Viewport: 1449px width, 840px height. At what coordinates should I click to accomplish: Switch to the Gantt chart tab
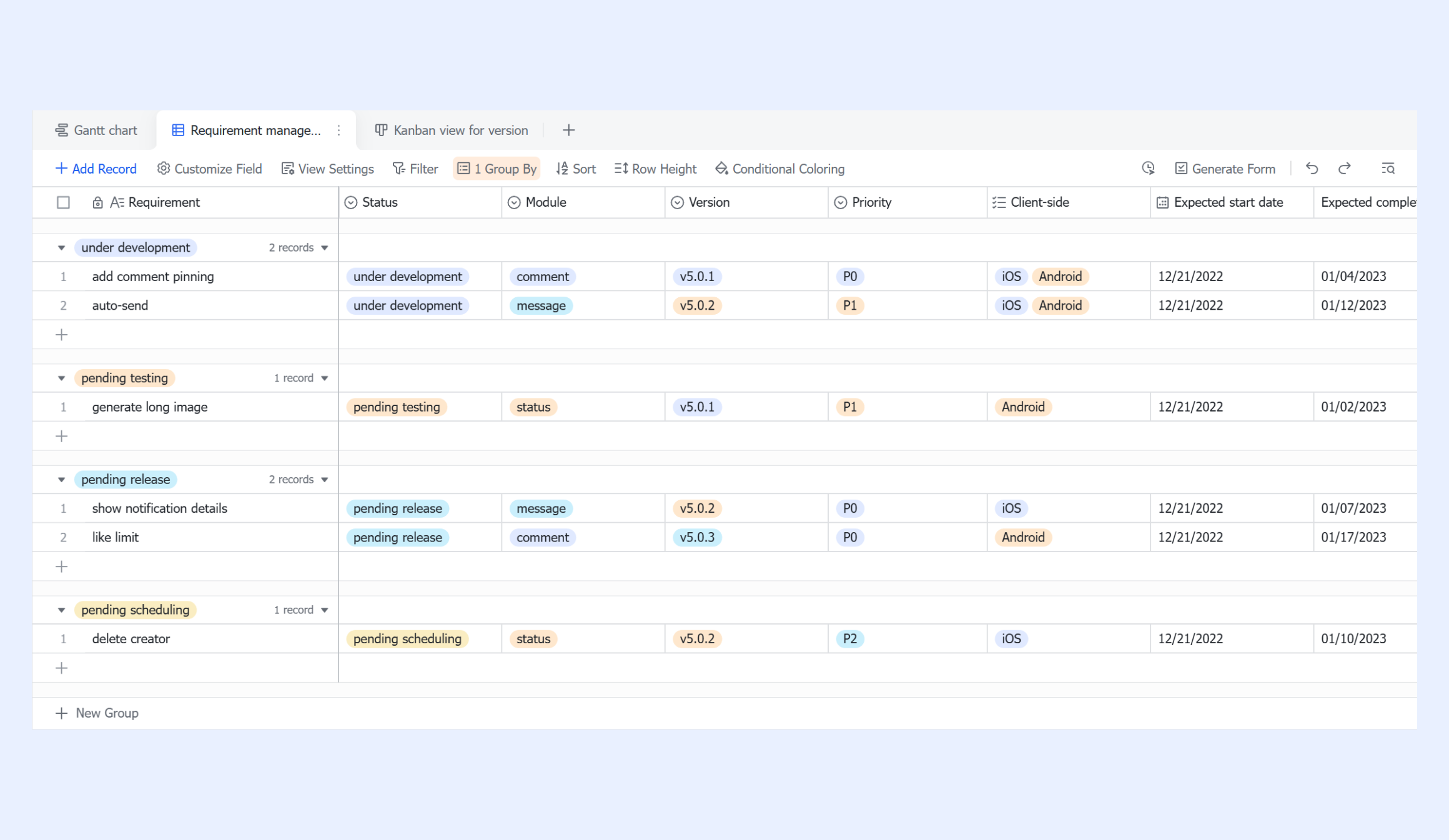pos(96,131)
